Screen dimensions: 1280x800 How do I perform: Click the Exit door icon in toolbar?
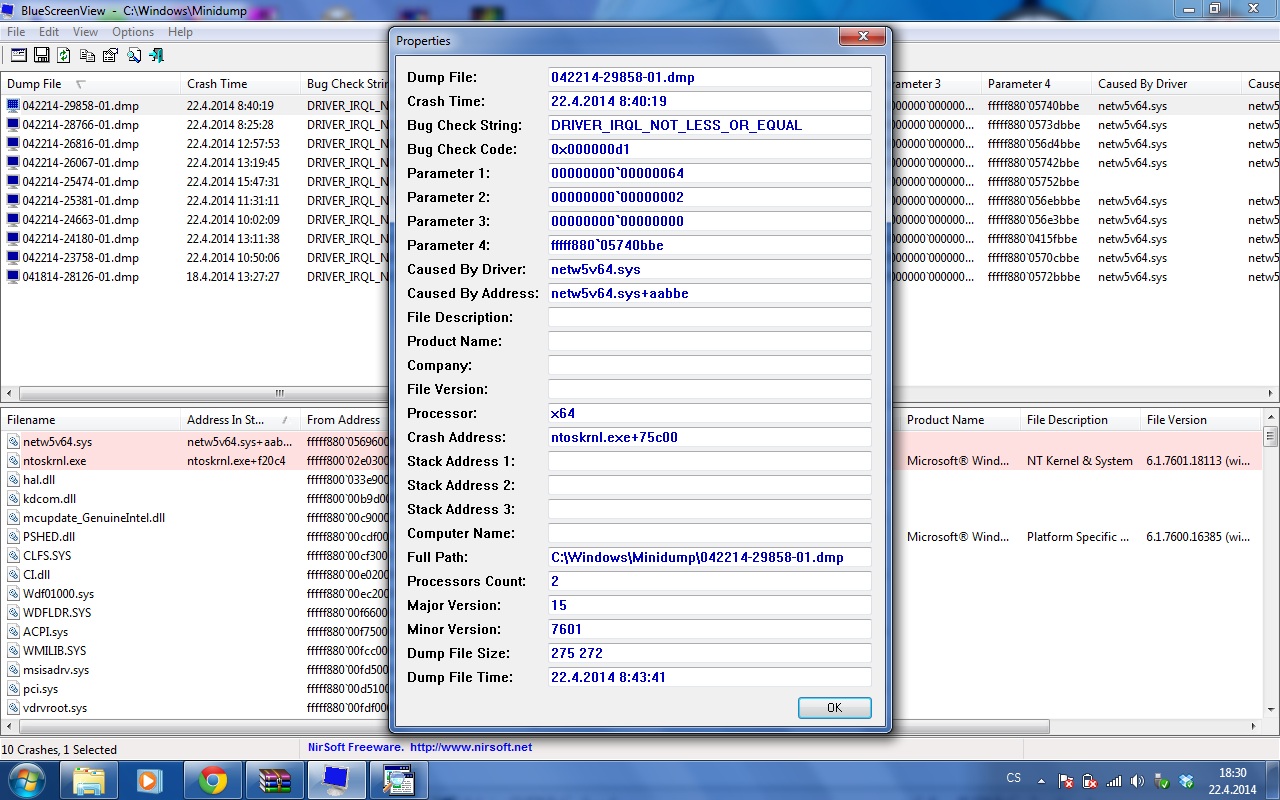[156, 55]
